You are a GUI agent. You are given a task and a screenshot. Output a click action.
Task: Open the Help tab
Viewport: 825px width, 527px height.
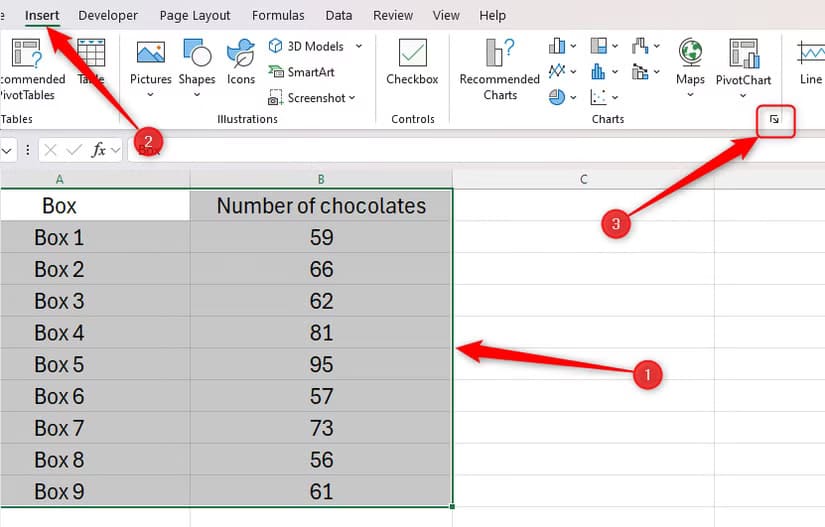[x=492, y=16]
